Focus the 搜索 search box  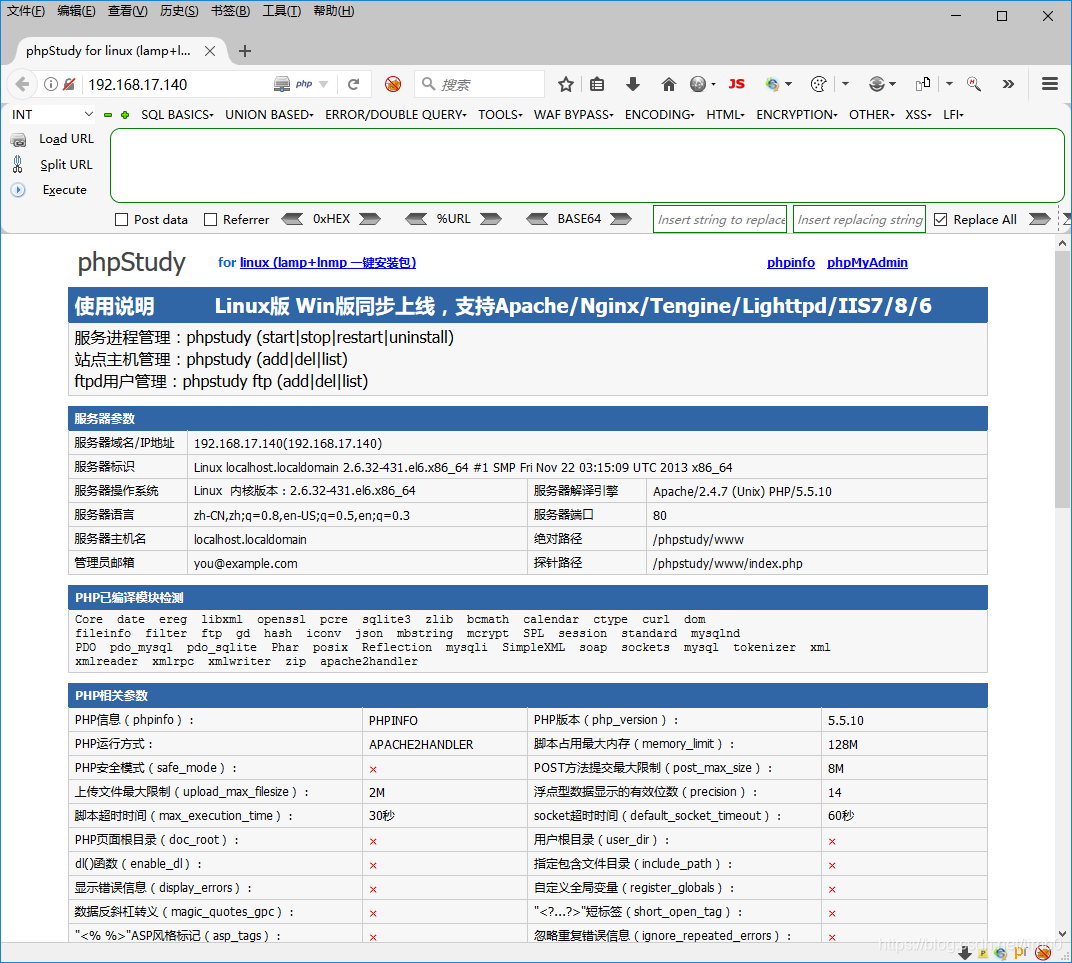tap(480, 84)
